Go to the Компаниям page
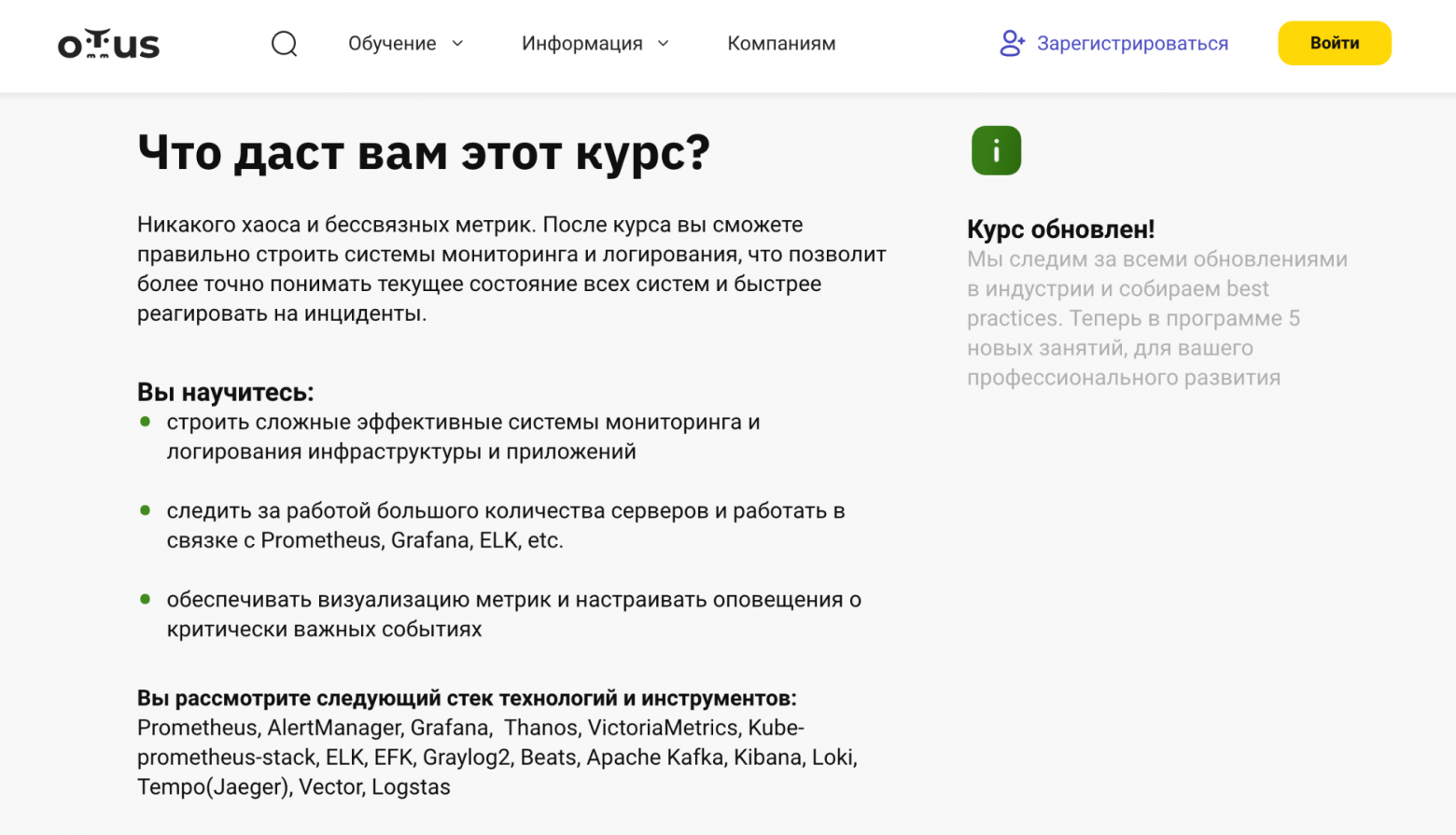This screenshot has height=835, width=1456. 781,44
